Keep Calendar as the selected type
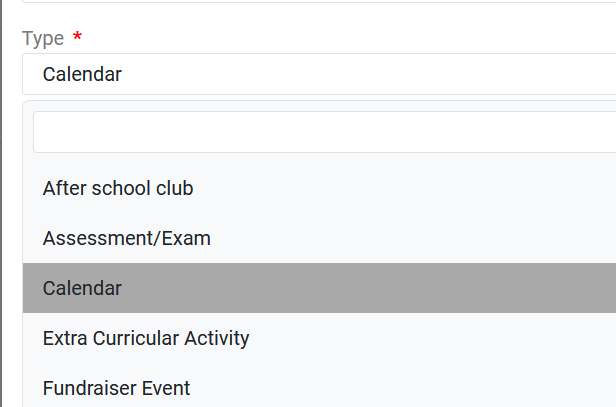Screen dimensions: 616x407 (82, 288)
